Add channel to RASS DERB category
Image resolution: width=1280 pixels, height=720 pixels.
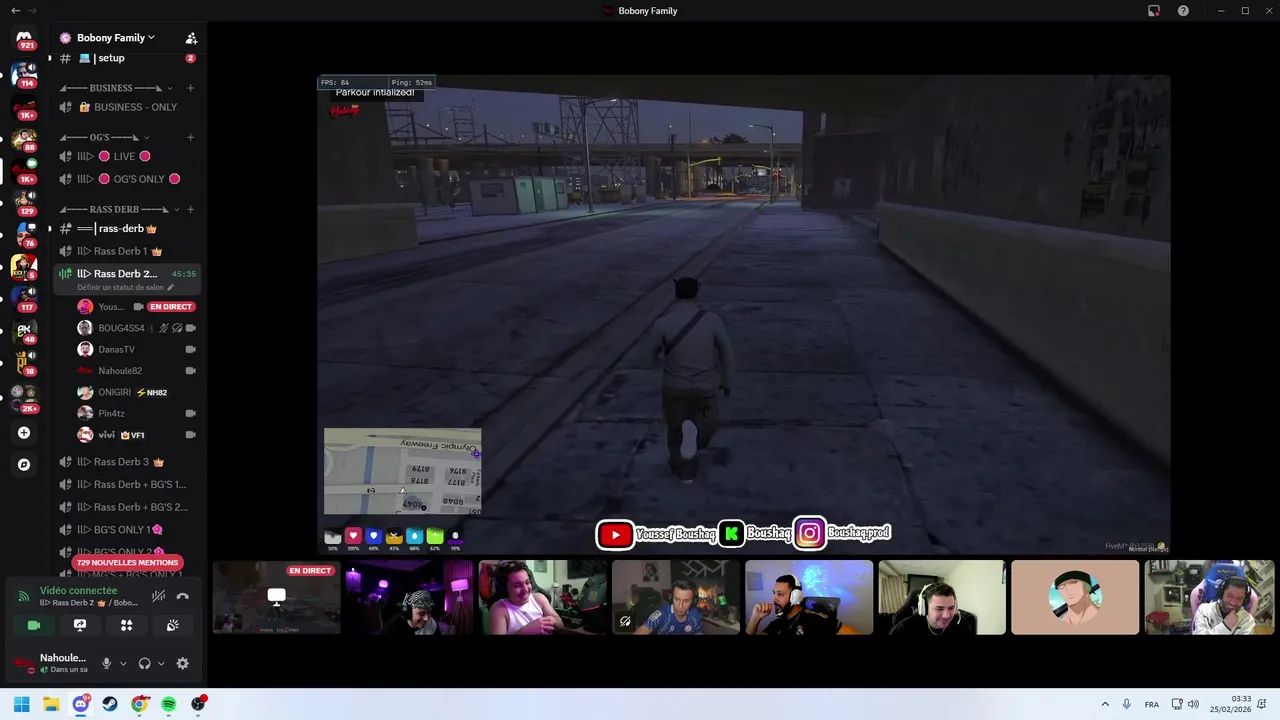coord(190,209)
